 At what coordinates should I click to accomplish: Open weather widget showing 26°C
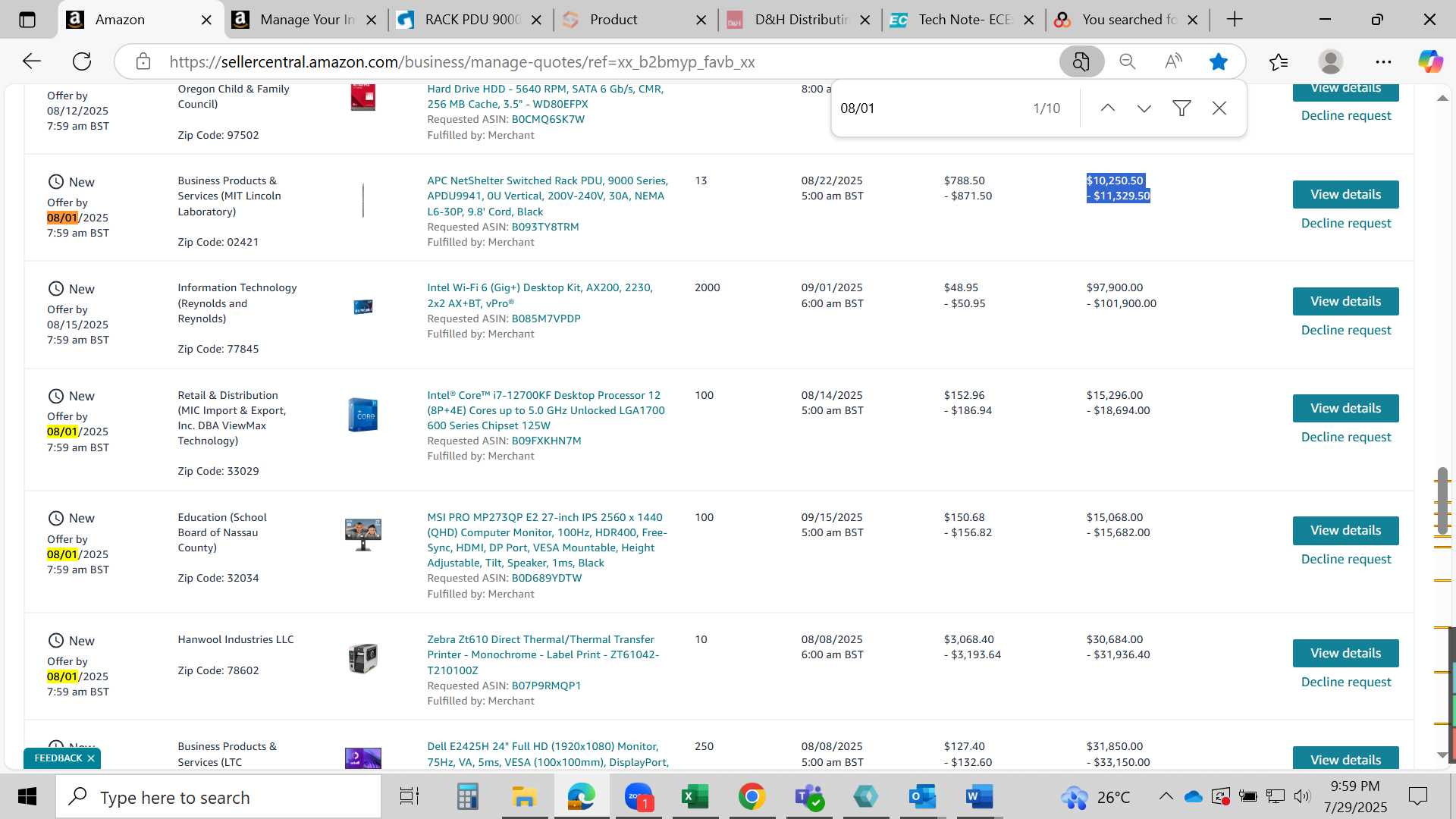tap(1095, 797)
